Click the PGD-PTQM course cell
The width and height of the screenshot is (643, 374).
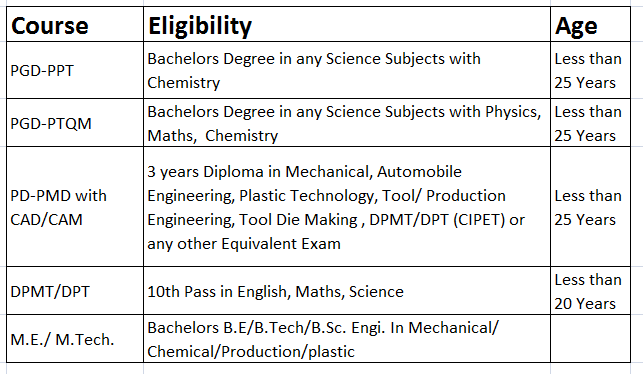75,123
